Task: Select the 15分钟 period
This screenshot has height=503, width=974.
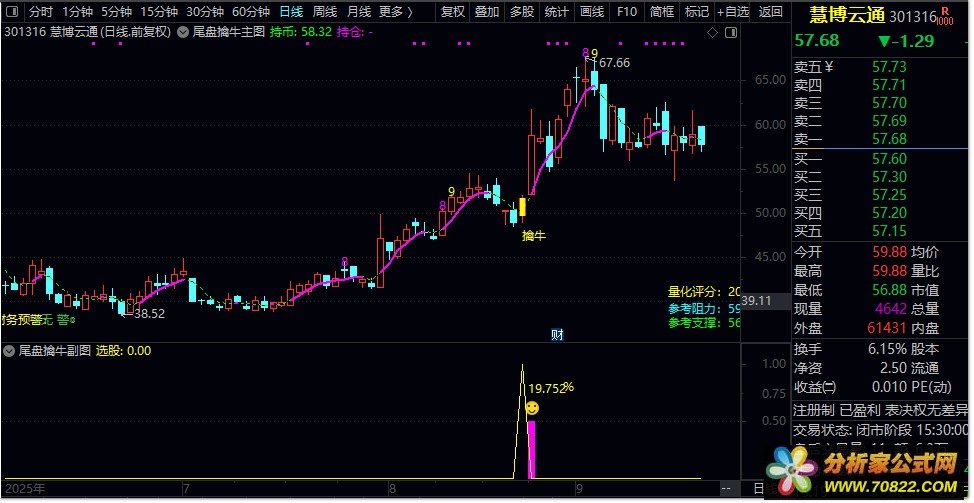Action: coord(159,12)
